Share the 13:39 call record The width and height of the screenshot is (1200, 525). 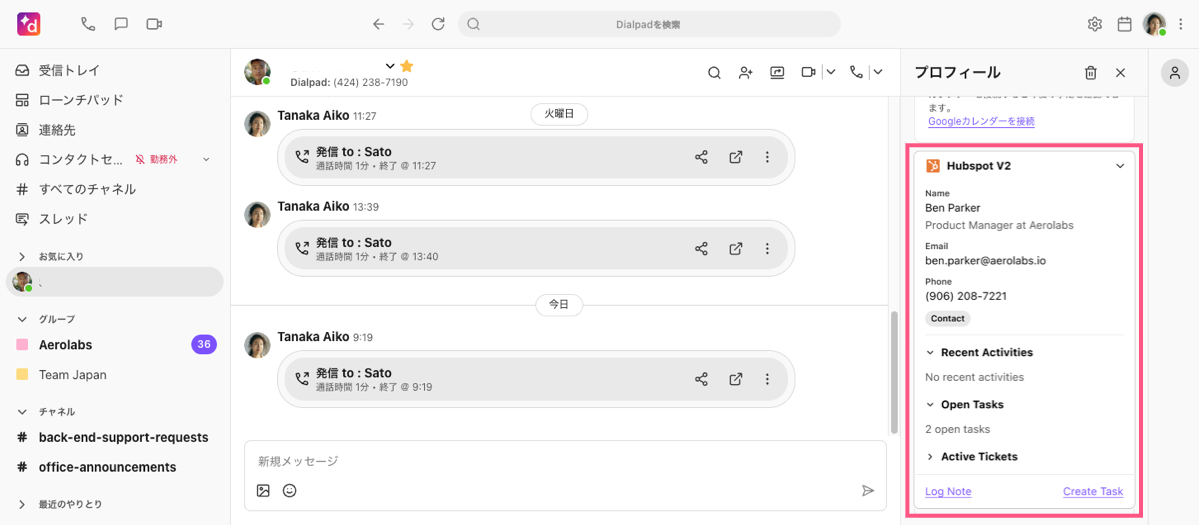tap(701, 248)
